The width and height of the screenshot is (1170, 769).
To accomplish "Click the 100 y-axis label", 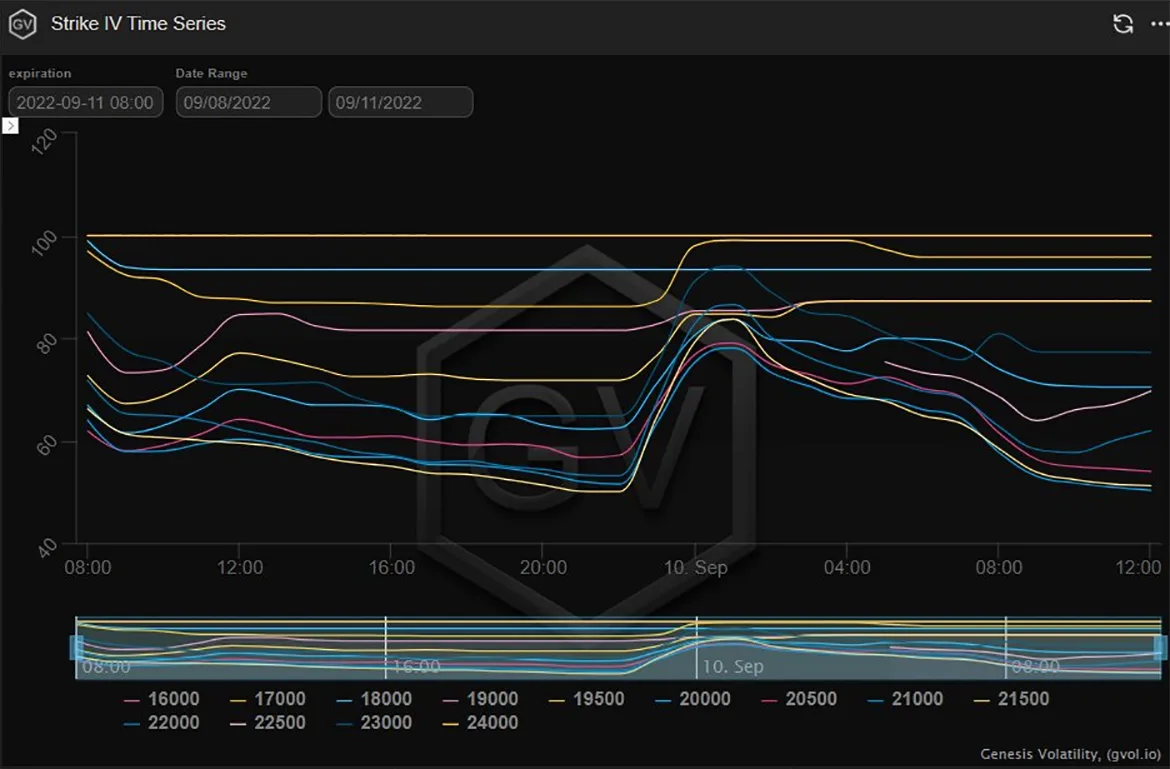I will tap(45, 242).
